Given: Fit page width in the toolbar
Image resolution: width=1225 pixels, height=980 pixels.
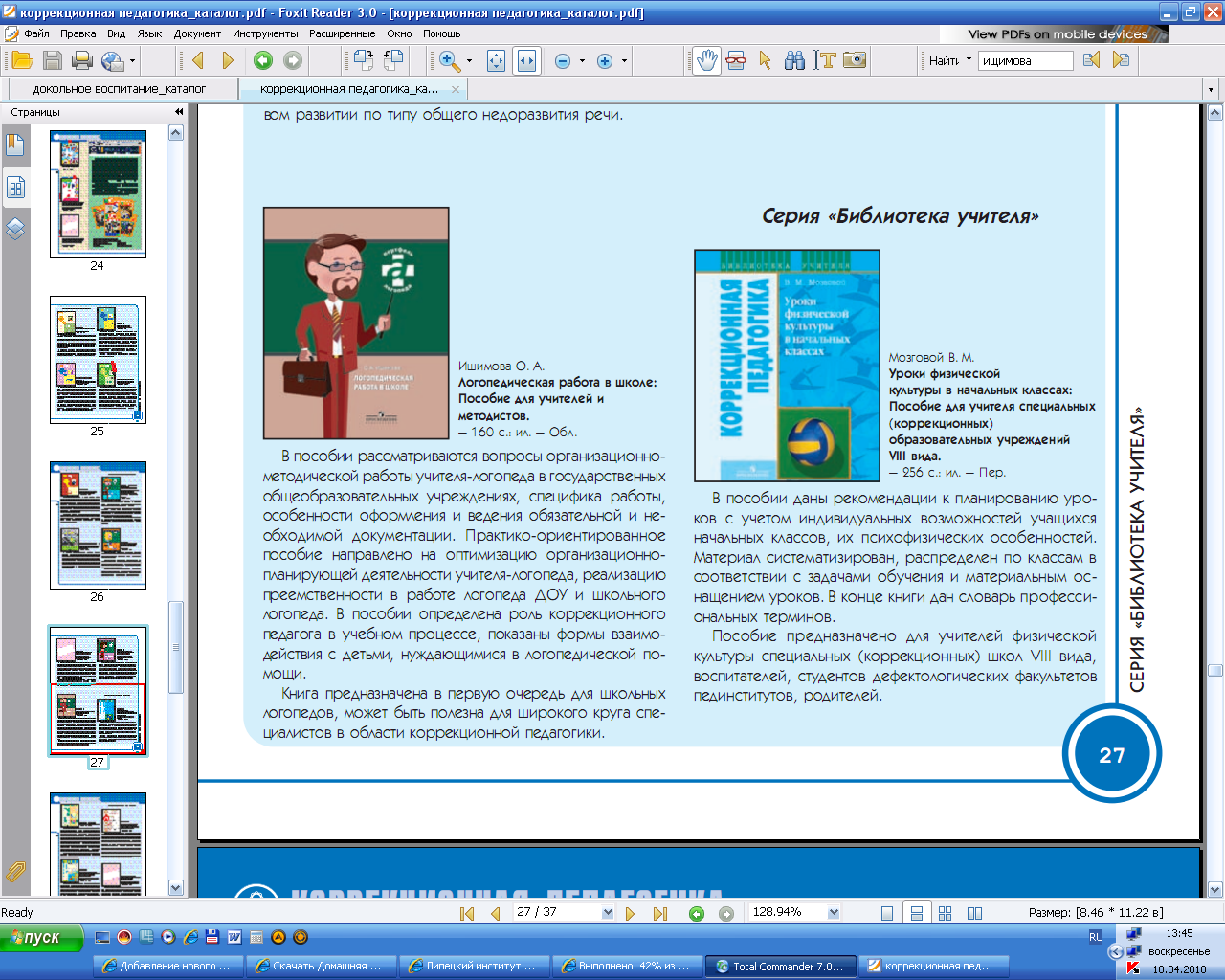Looking at the screenshot, I should point(526,60).
